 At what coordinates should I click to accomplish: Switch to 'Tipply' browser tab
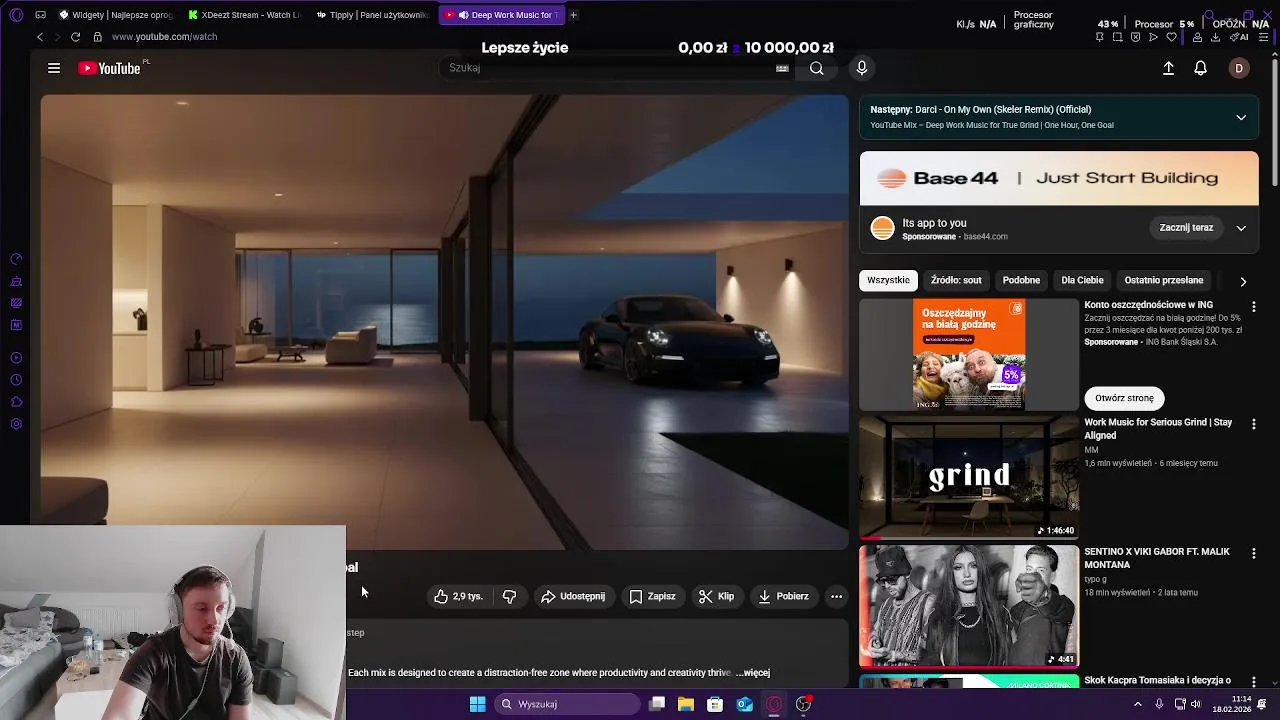pos(372,15)
